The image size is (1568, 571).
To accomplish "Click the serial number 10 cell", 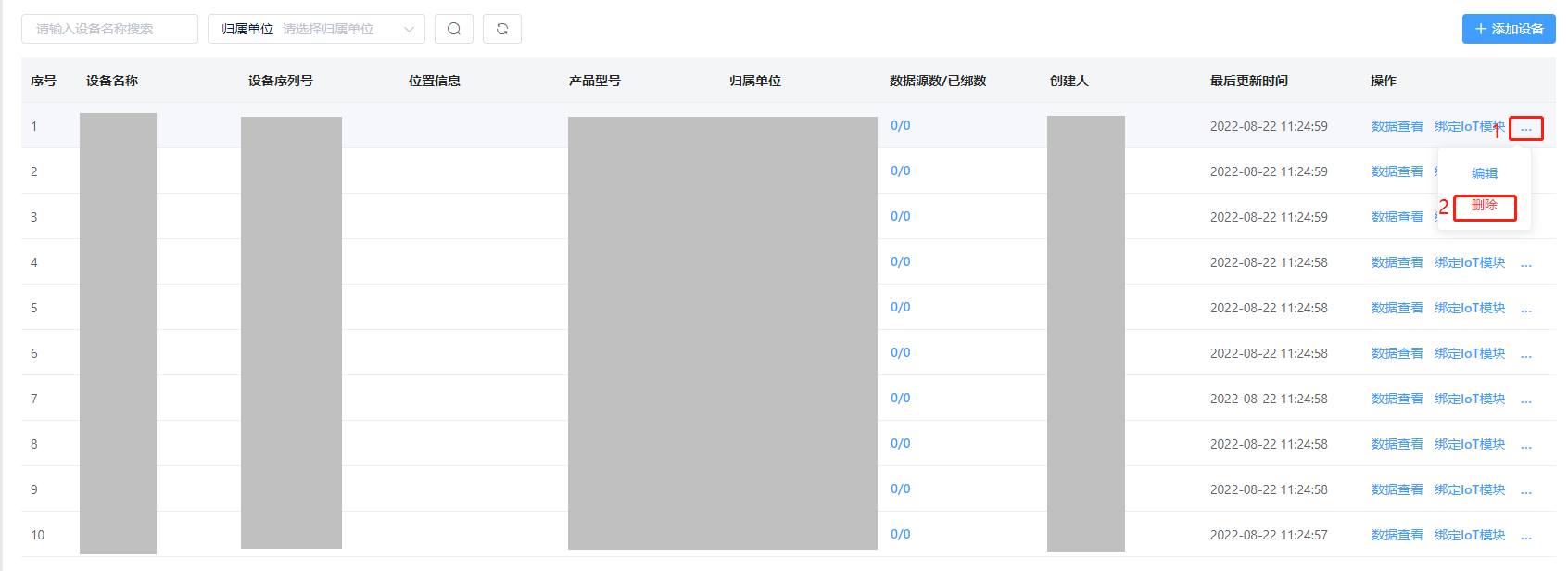I will click(x=38, y=535).
